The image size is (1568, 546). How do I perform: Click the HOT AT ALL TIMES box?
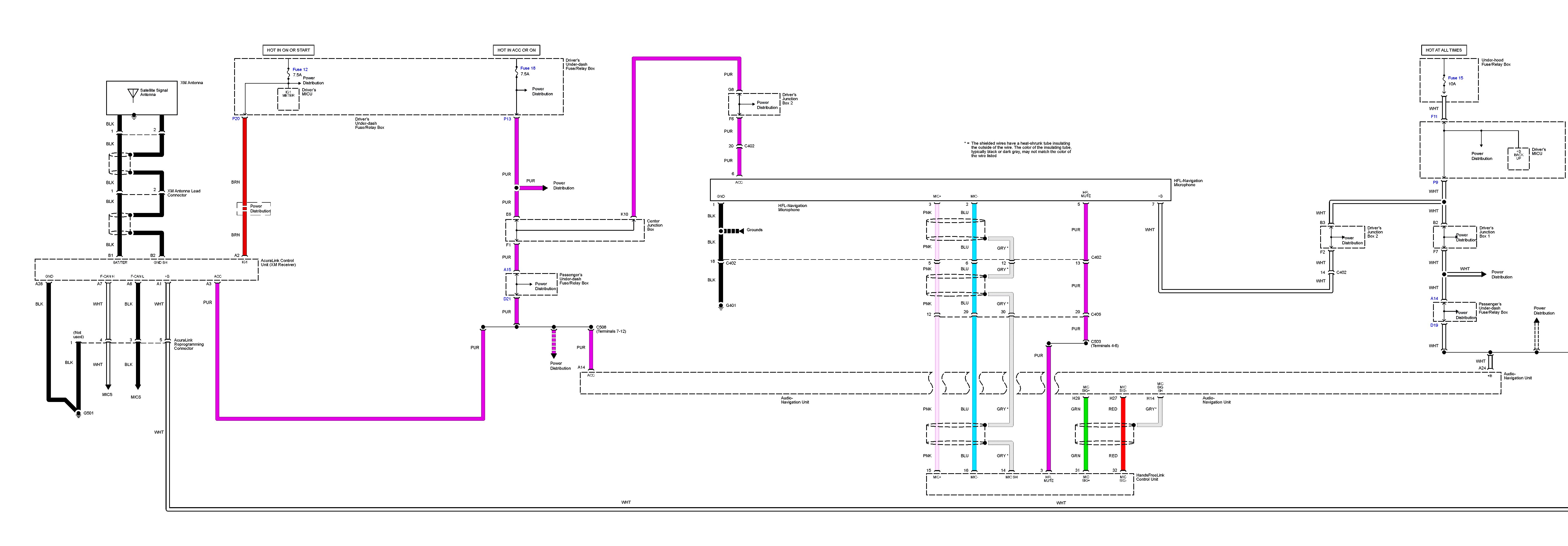point(1443,50)
